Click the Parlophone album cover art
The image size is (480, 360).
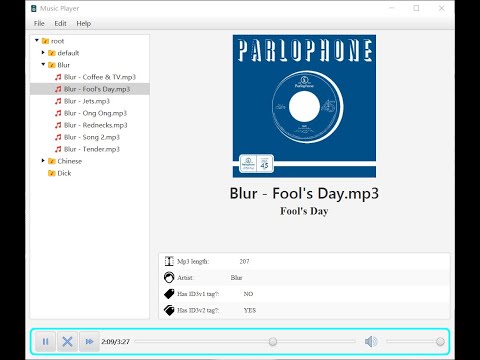(x=304, y=106)
